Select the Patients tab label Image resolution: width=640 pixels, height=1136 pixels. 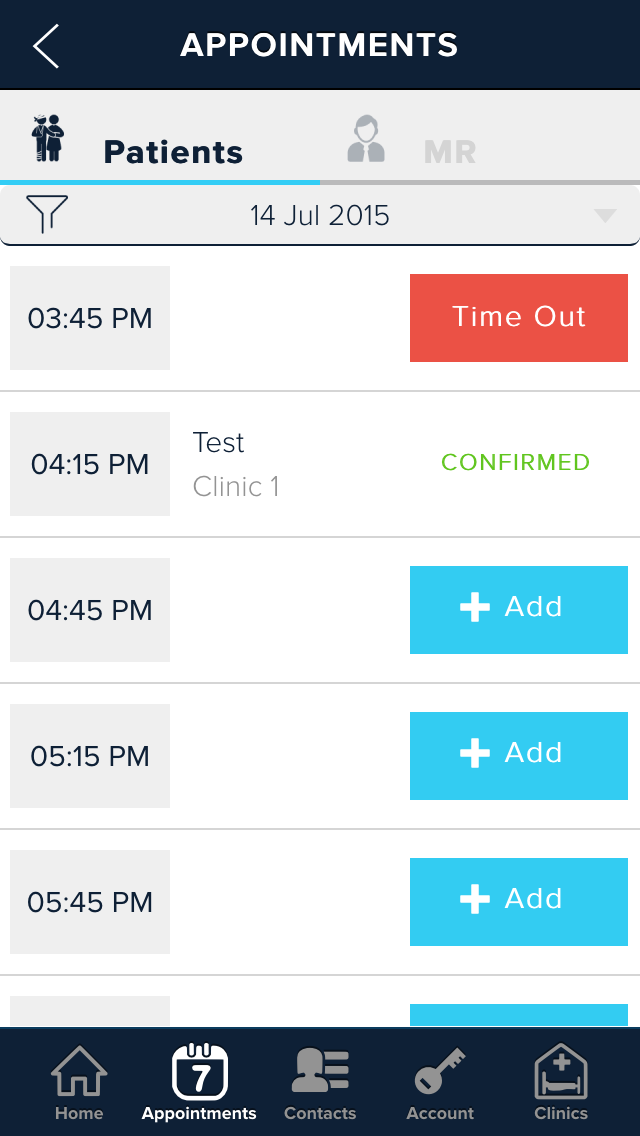point(173,152)
